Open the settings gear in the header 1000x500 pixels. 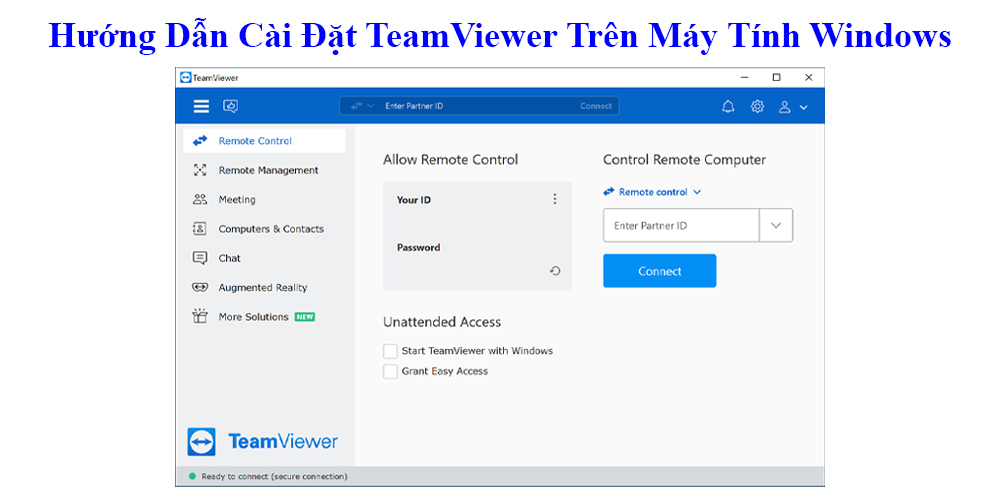757,107
